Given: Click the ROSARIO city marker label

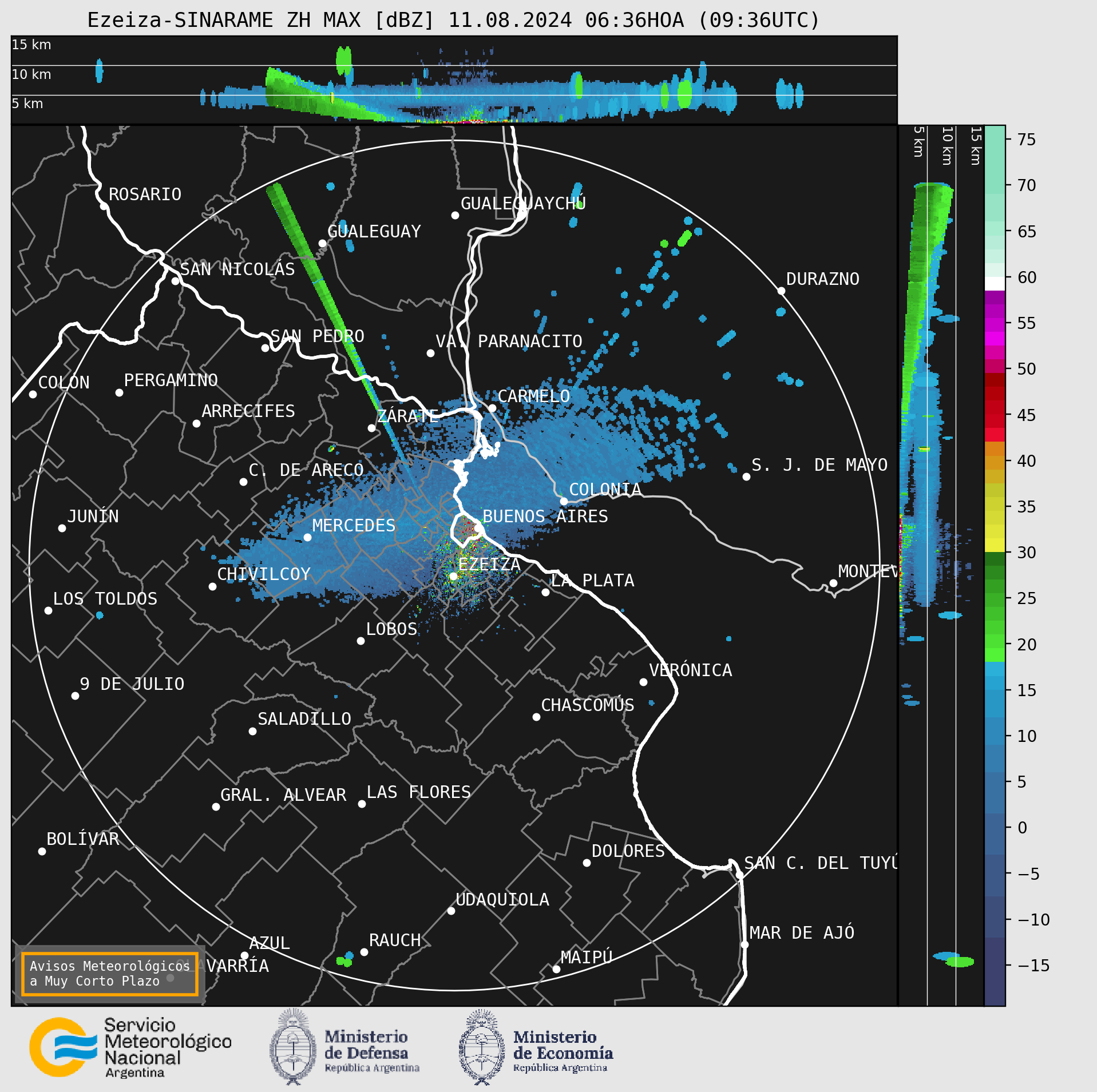Looking at the screenshot, I should (x=145, y=194).
